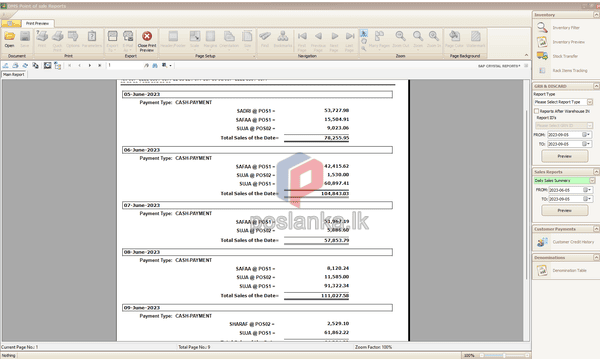600x360 pixels.
Task: Collapse the Customer Payments section
Action: click(x=596, y=229)
